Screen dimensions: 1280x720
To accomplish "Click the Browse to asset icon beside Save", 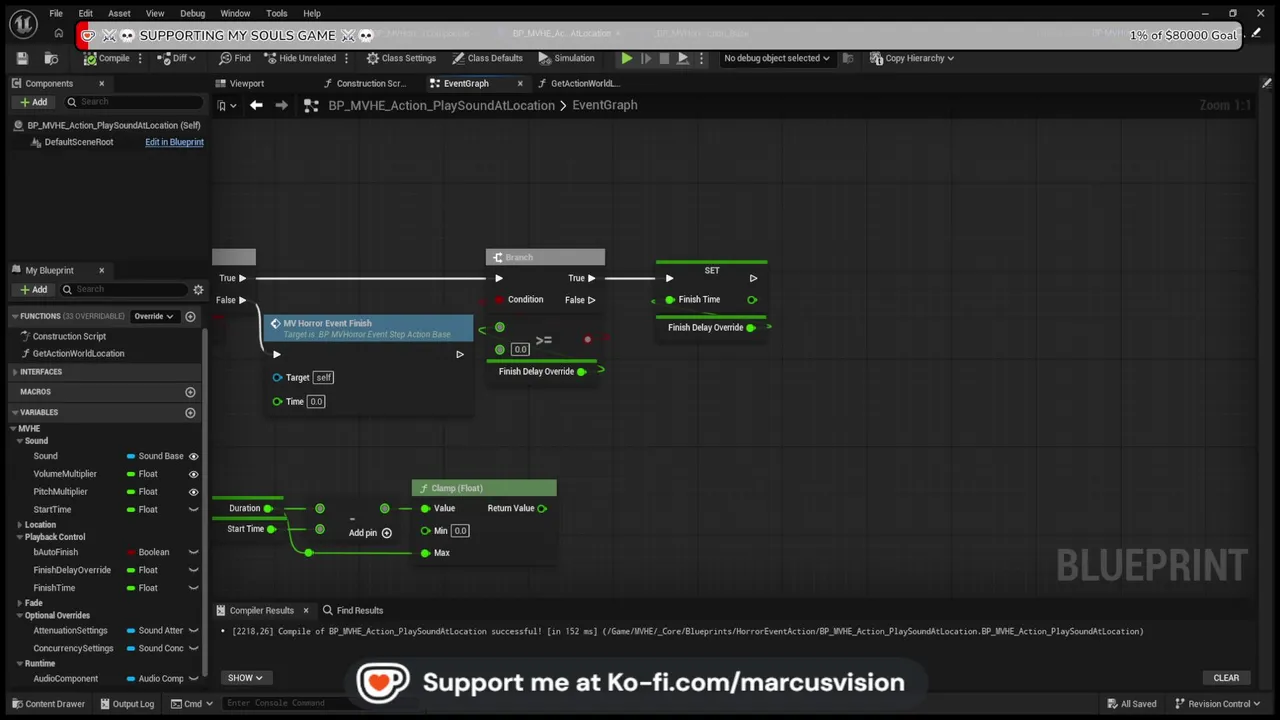I will (x=51, y=58).
